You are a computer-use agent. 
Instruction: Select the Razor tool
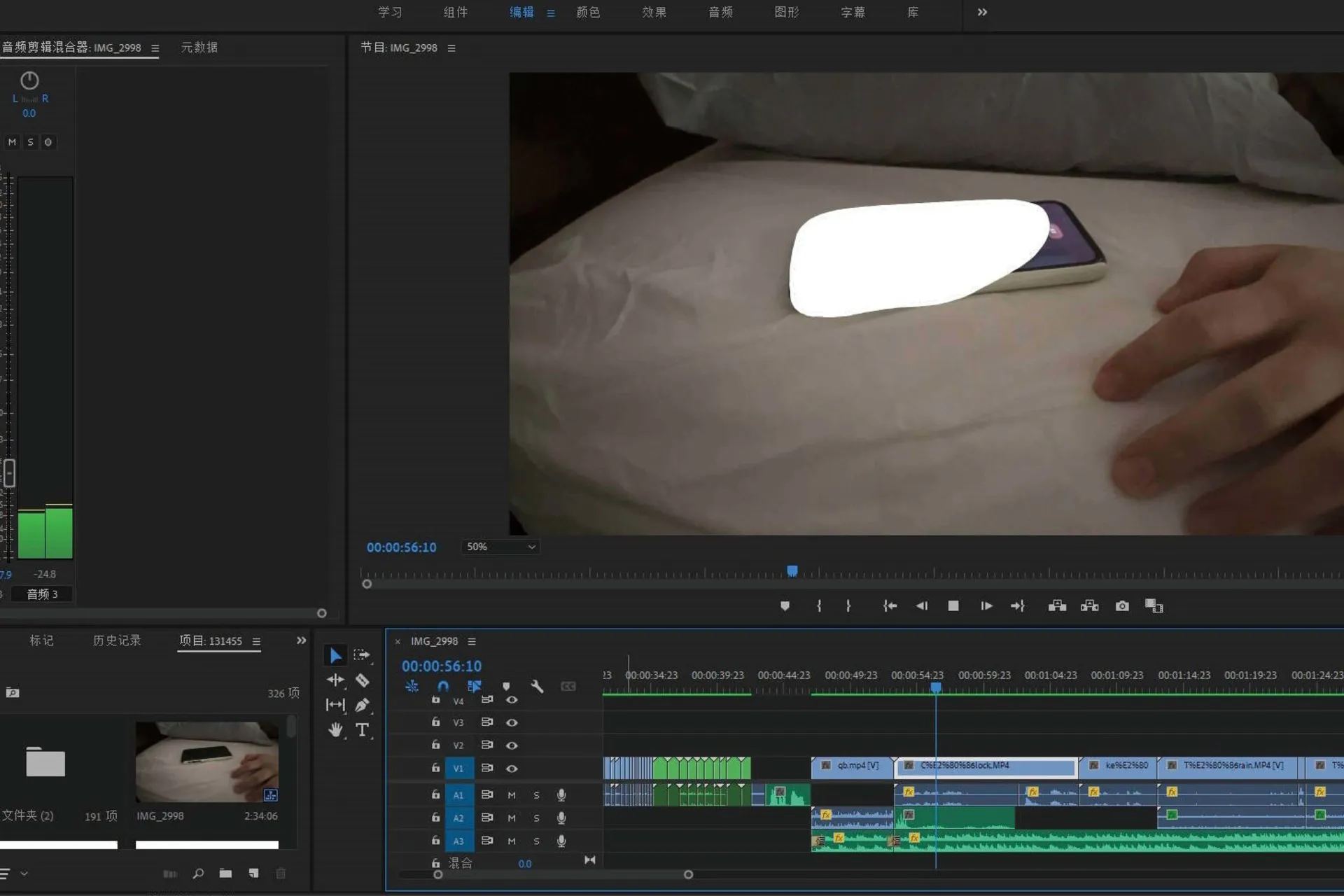point(362,680)
